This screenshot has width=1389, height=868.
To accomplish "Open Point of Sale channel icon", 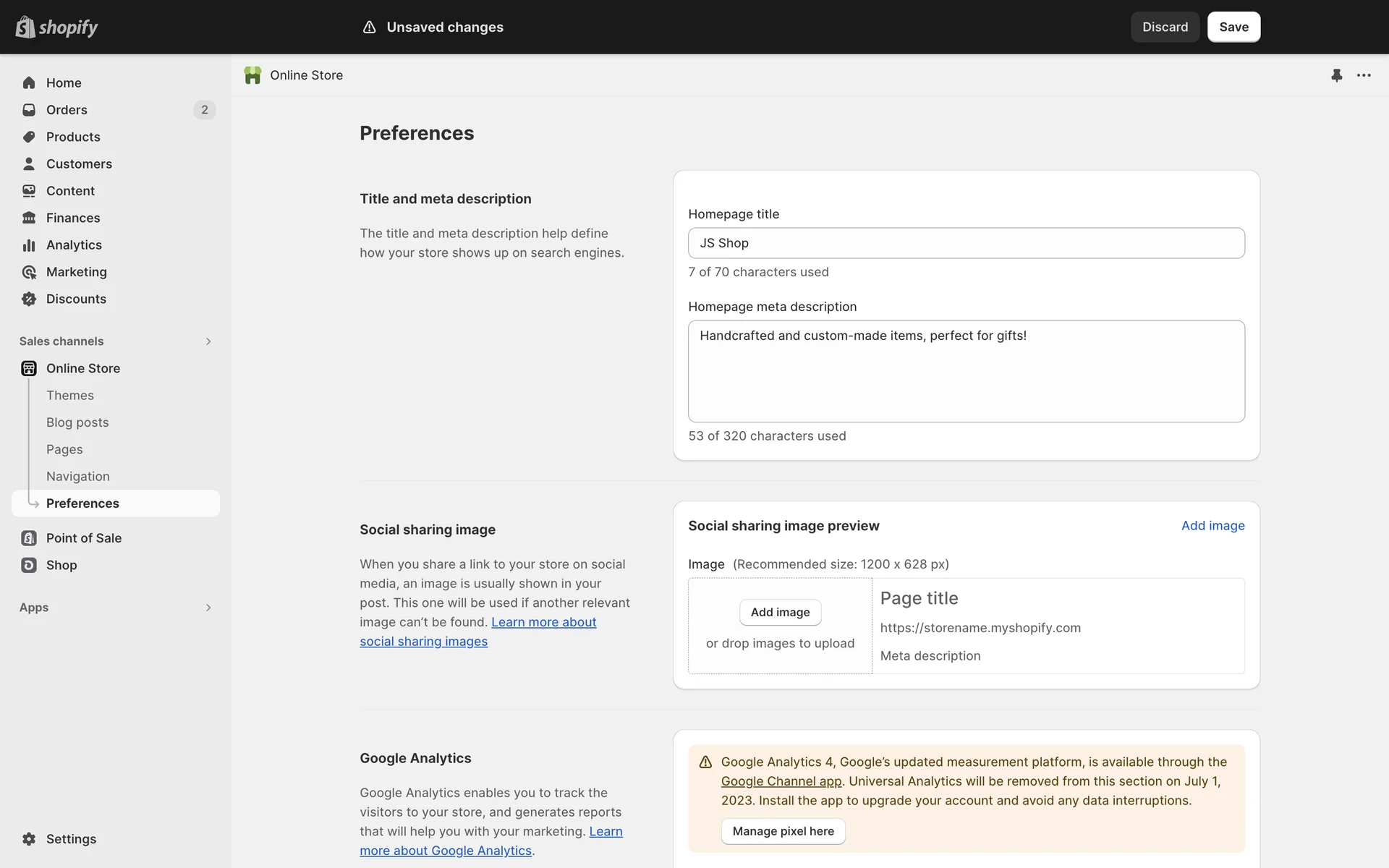I will 29,538.
